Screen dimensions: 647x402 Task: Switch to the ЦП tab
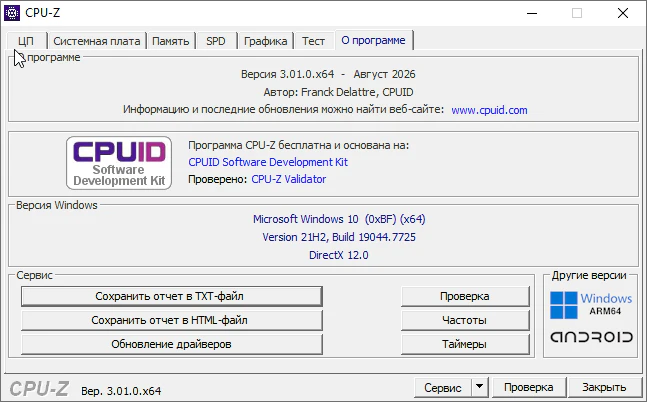pyautogui.click(x=26, y=41)
